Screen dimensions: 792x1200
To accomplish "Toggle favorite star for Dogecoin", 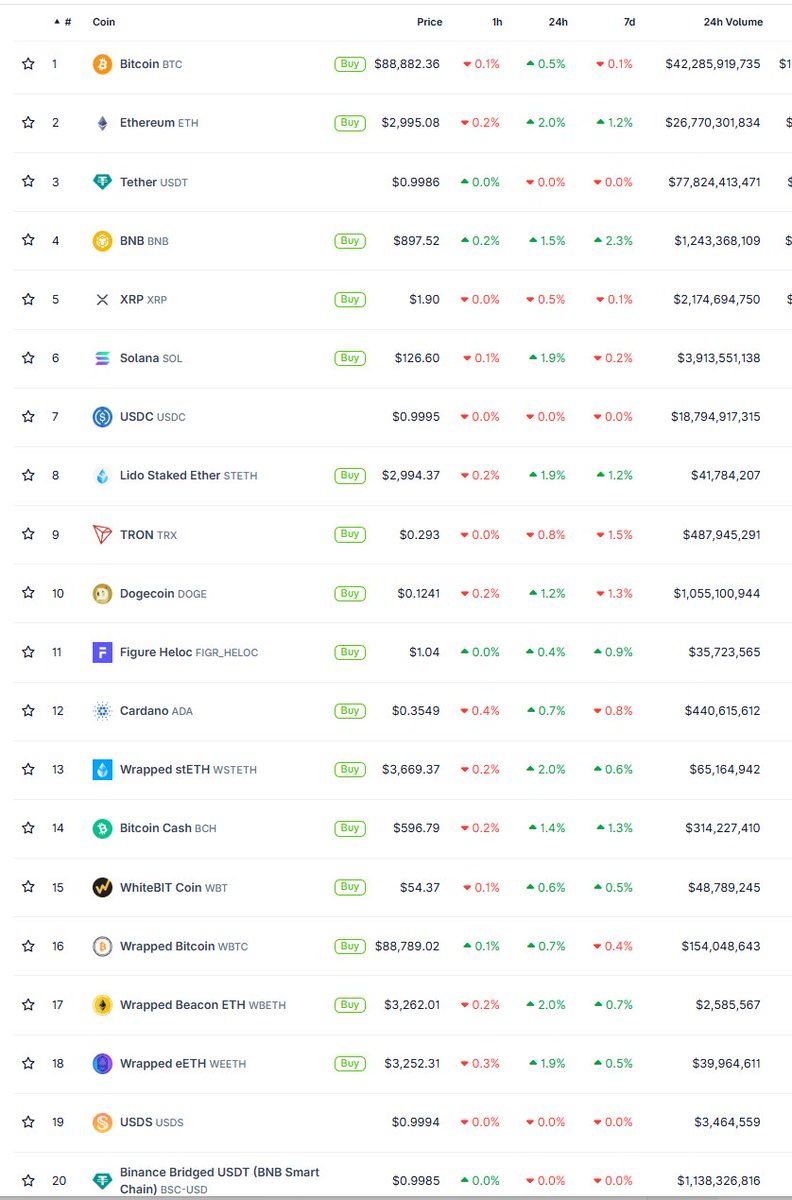I will coord(28,593).
